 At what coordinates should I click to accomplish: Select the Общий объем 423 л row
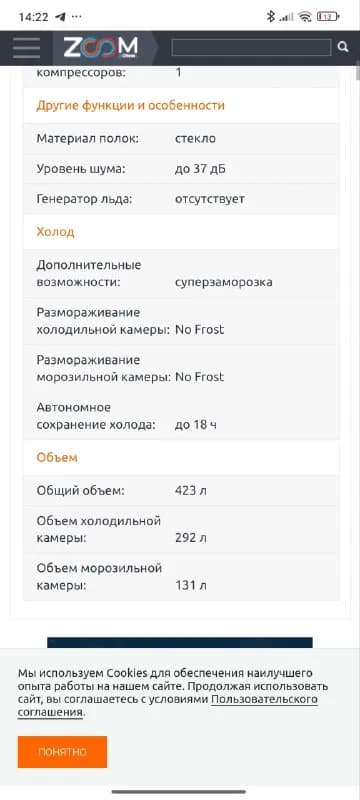click(x=181, y=491)
